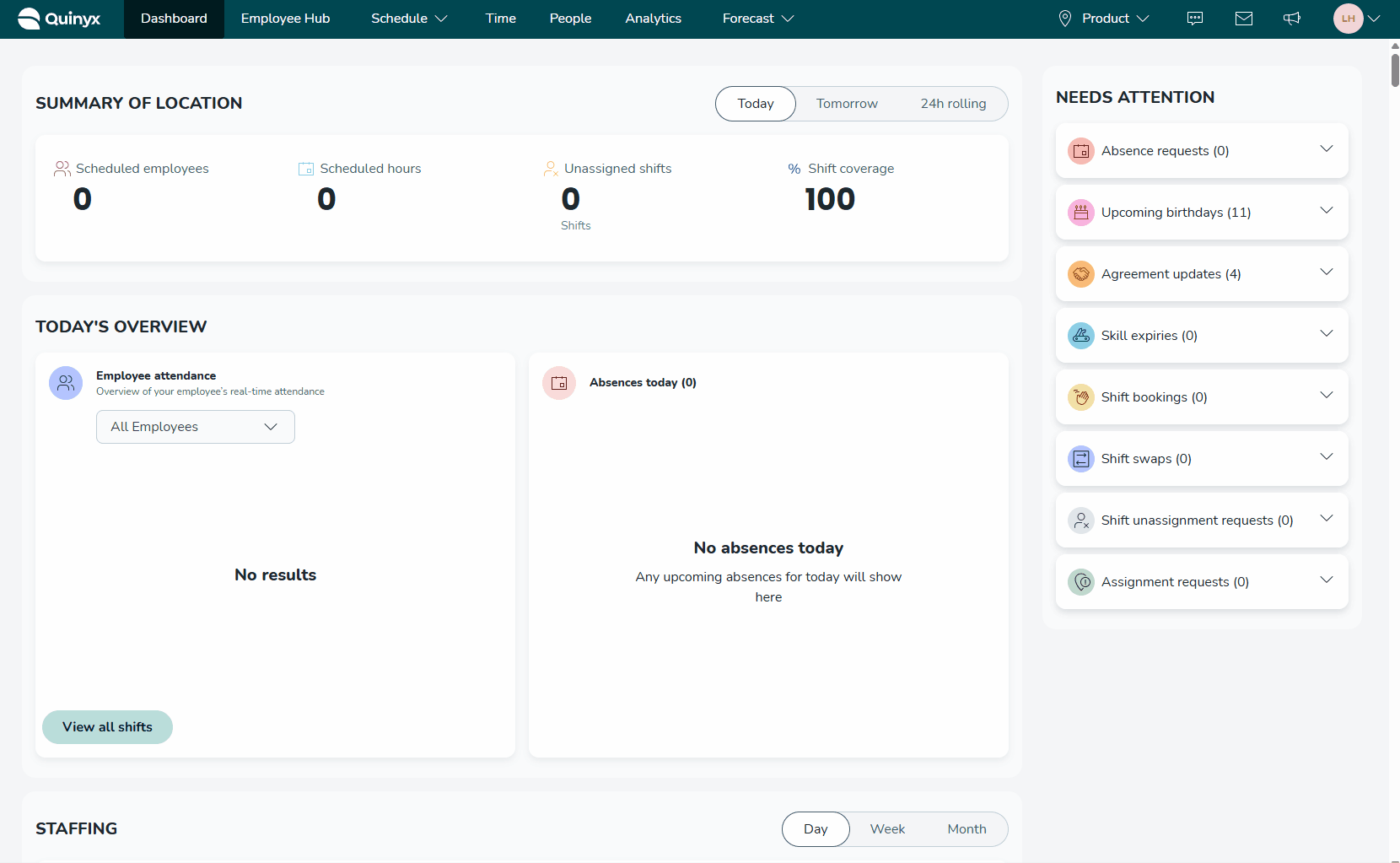Click the Agreement updates handshake icon
Viewport: 1400px width, 863px height.
point(1080,274)
